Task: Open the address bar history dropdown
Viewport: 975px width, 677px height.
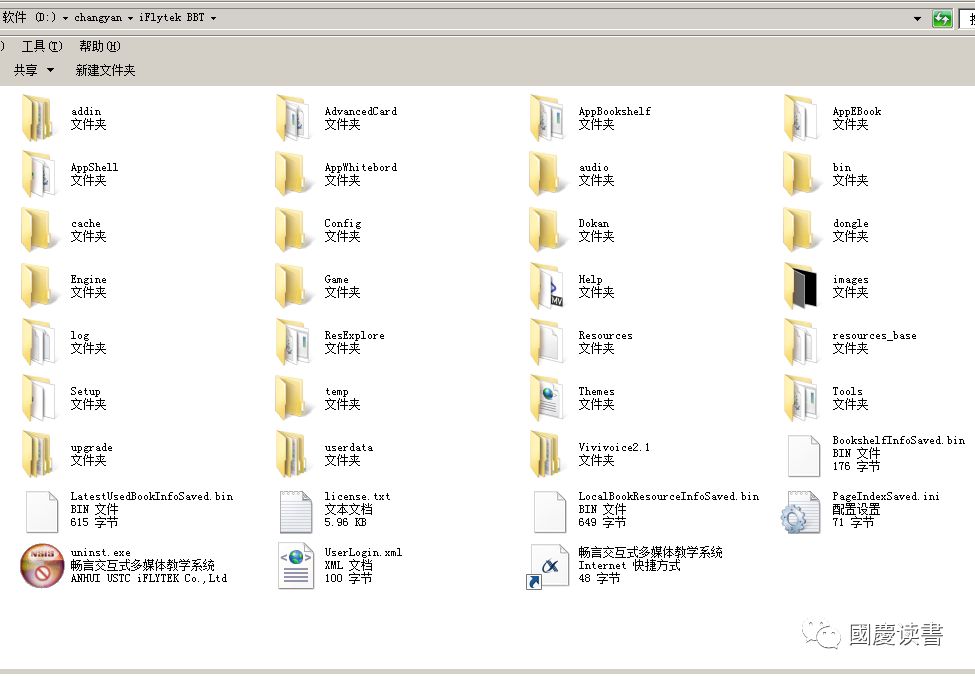Action: pyautogui.click(x=917, y=19)
